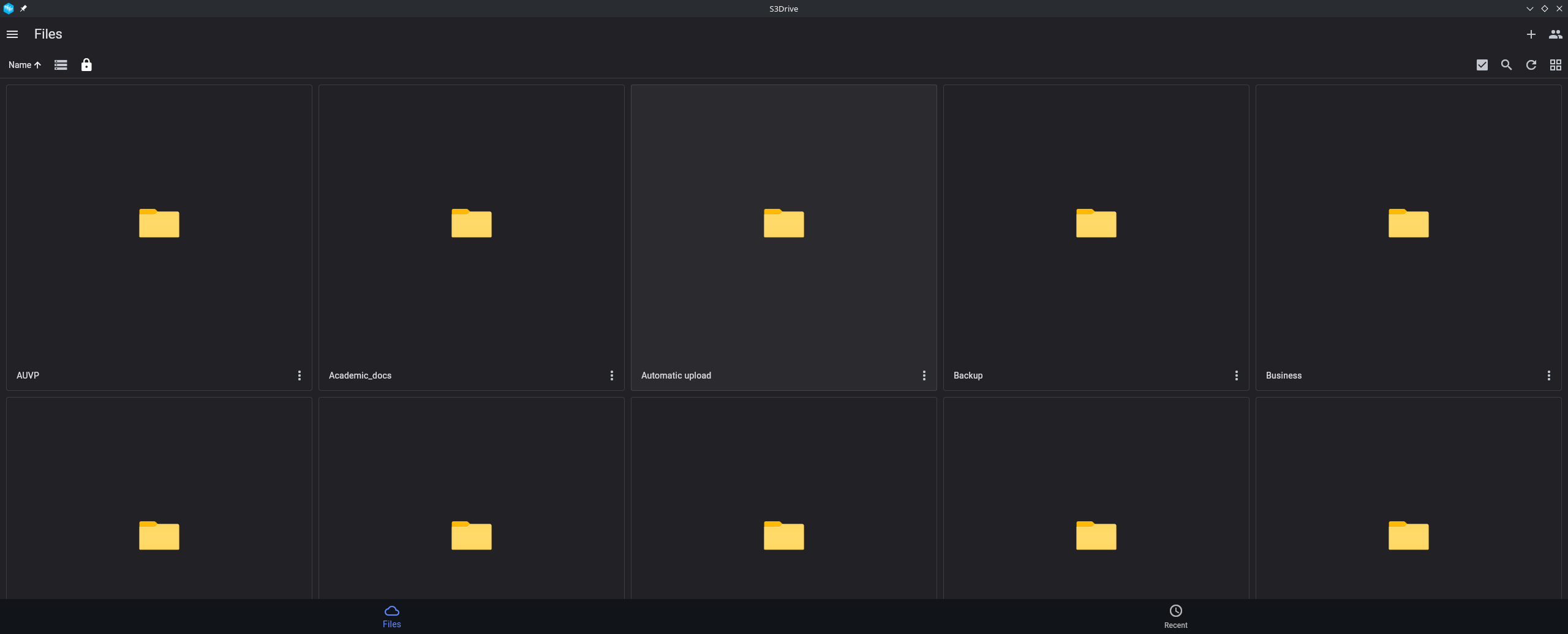The image size is (1568, 634).
Task: Open the AUVP folder options menu
Action: (x=300, y=375)
